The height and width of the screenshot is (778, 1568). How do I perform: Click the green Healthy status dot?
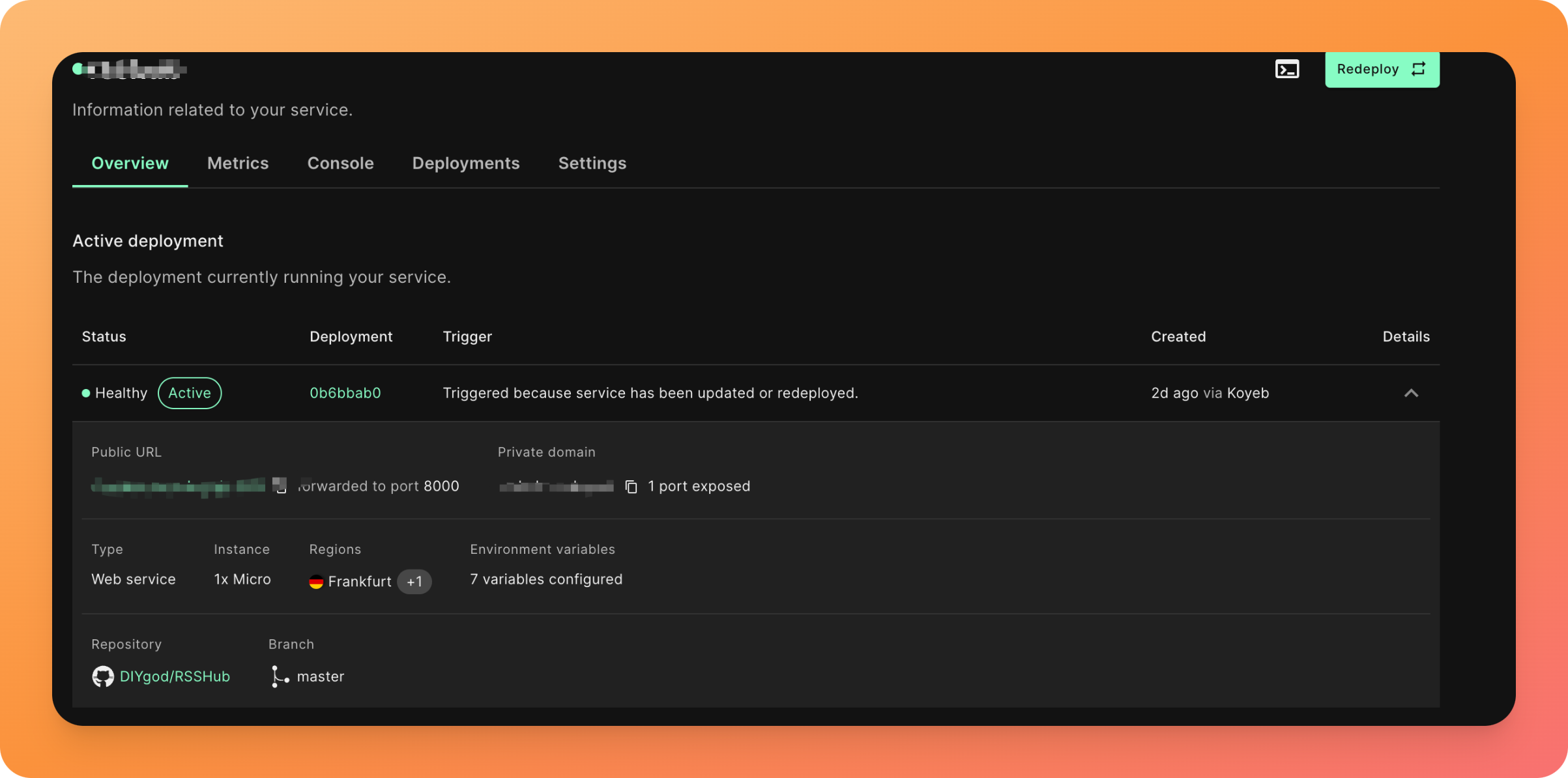85,393
